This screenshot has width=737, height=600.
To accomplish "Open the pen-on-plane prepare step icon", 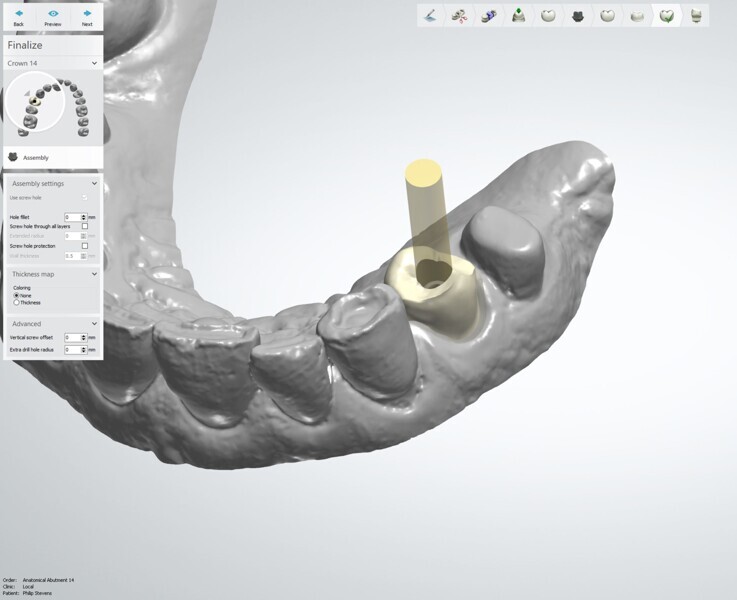I will [x=430, y=16].
